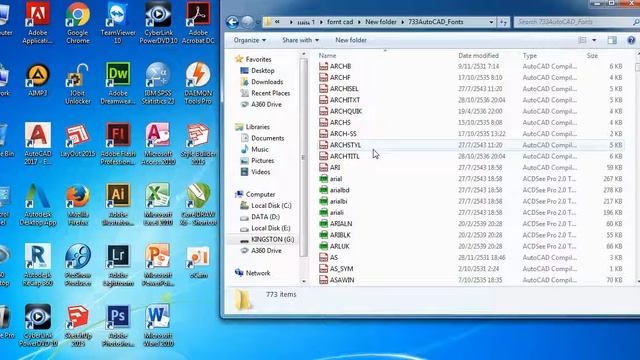
Task: Launch DAEMON Tools Pro shortcut
Action: (x=198, y=84)
